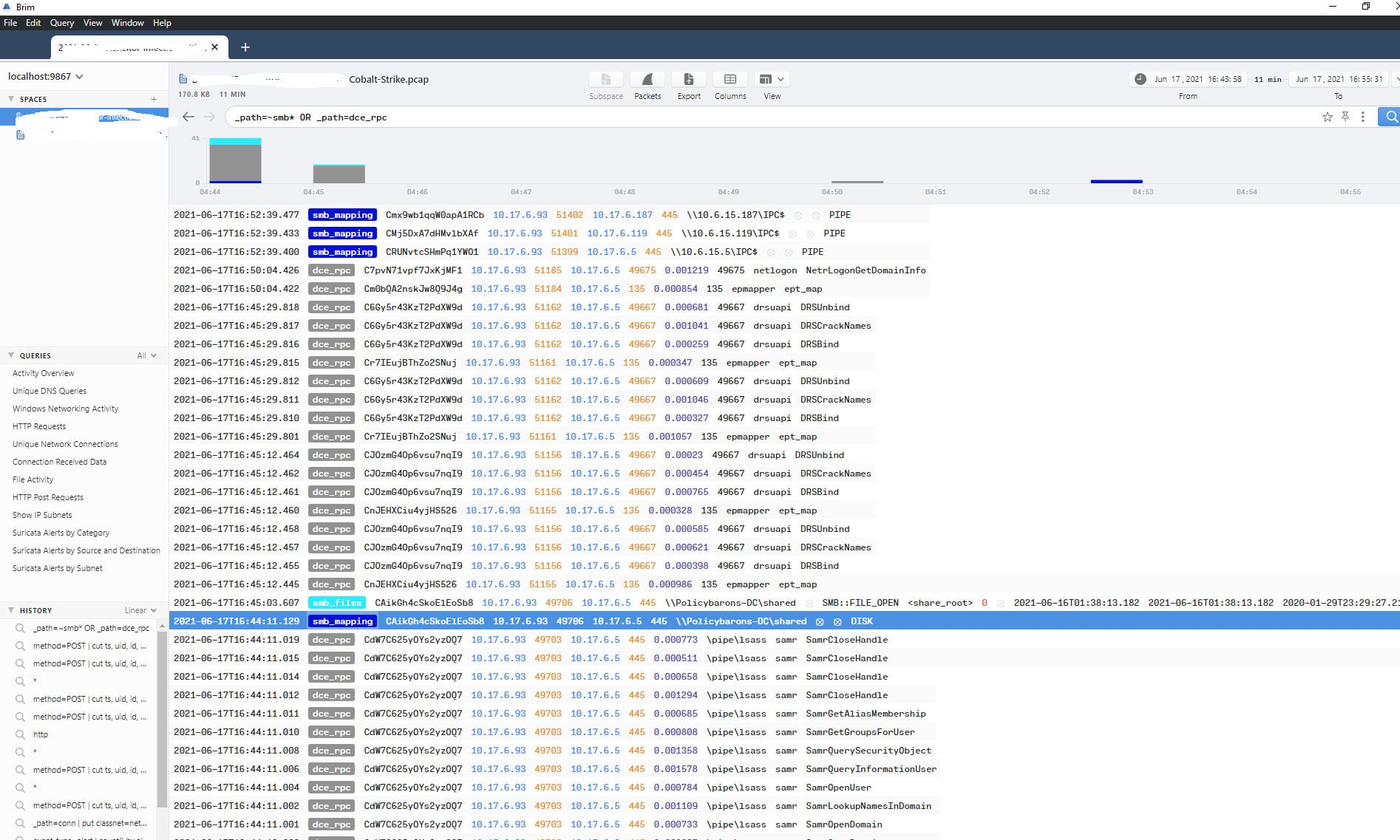The image size is (1400, 840).
Task: Click the blue histogram bar near 04:53
Action: (x=1116, y=181)
